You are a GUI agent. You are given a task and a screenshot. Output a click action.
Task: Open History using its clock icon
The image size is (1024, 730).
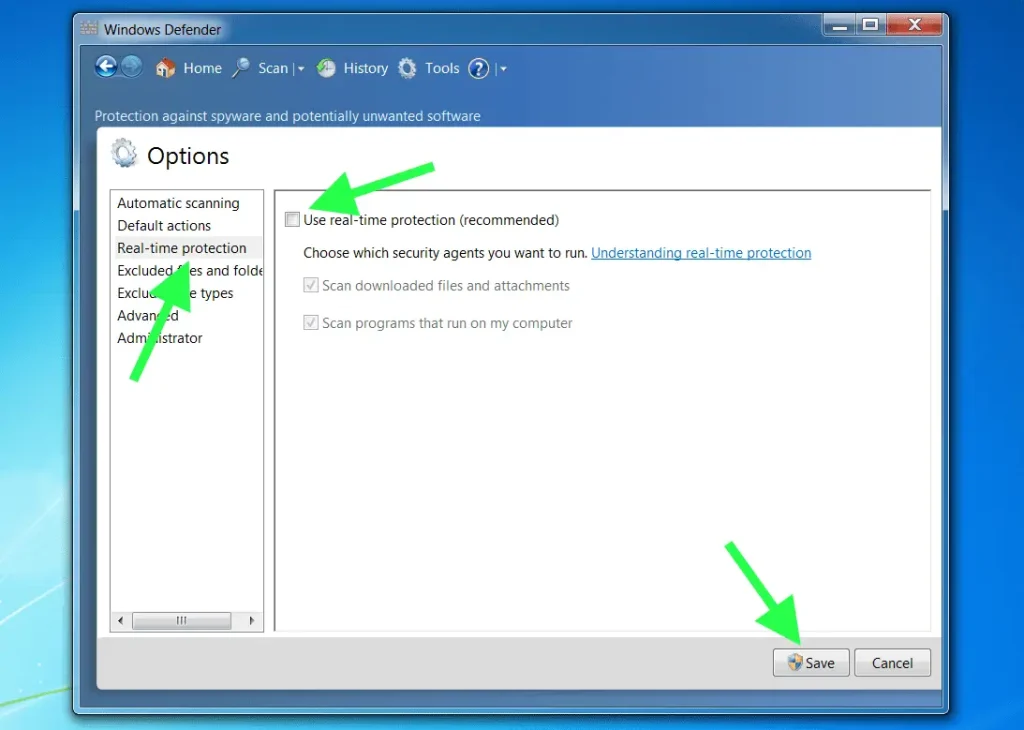[326, 68]
